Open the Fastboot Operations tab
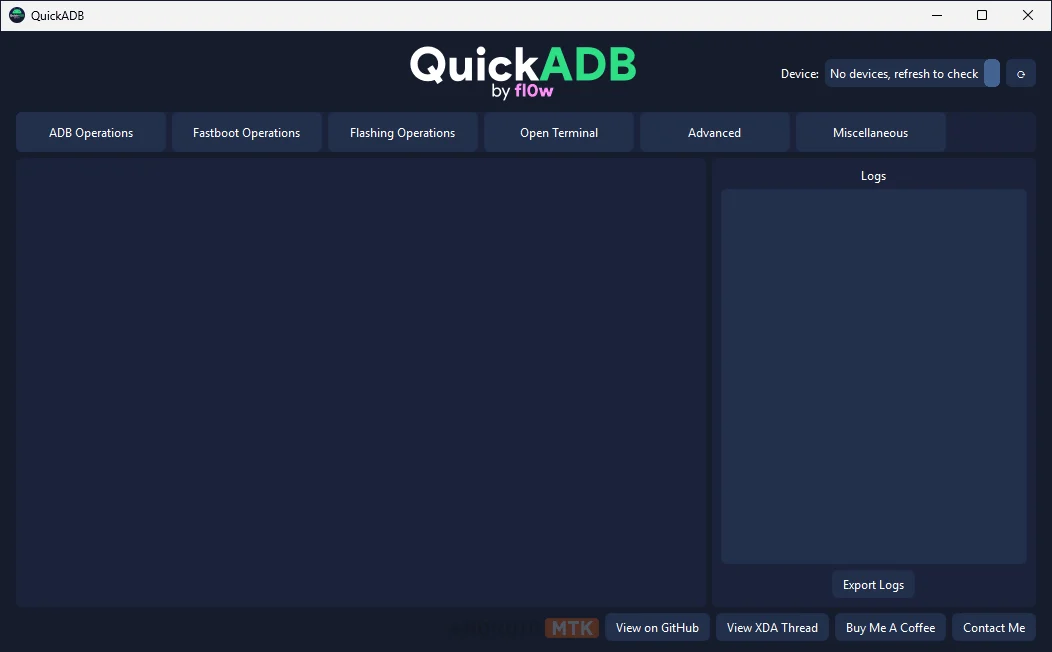Screen dimensions: 1052x652 (x=246, y=133)
